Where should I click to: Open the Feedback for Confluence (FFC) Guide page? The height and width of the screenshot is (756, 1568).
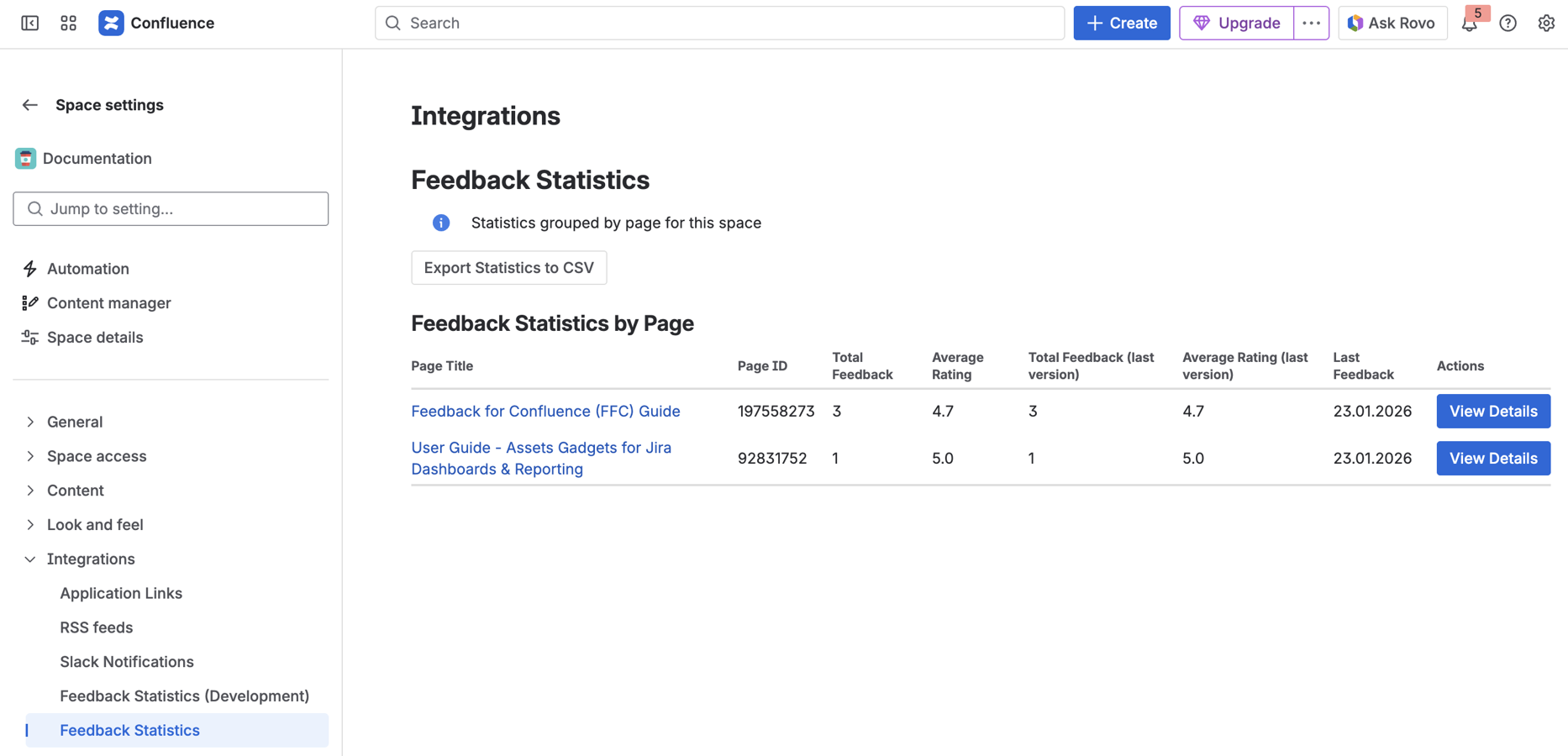tap(545, 411)
